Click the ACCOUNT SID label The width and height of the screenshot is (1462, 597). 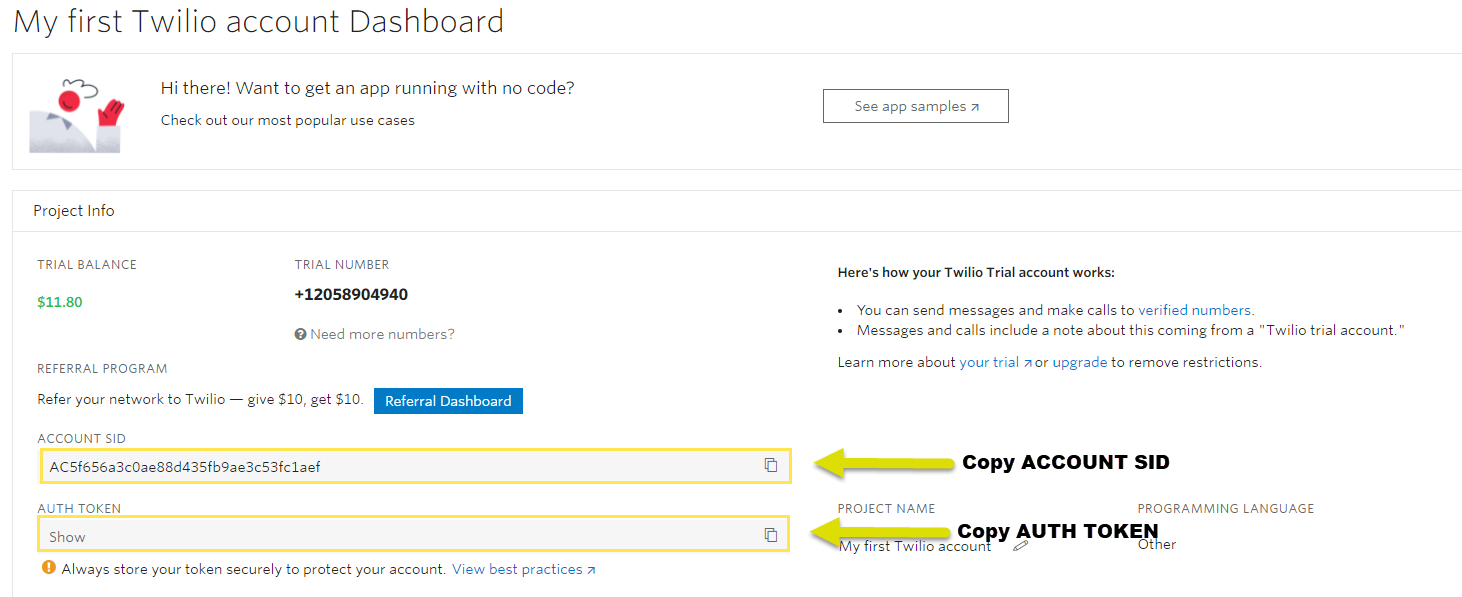81,439
